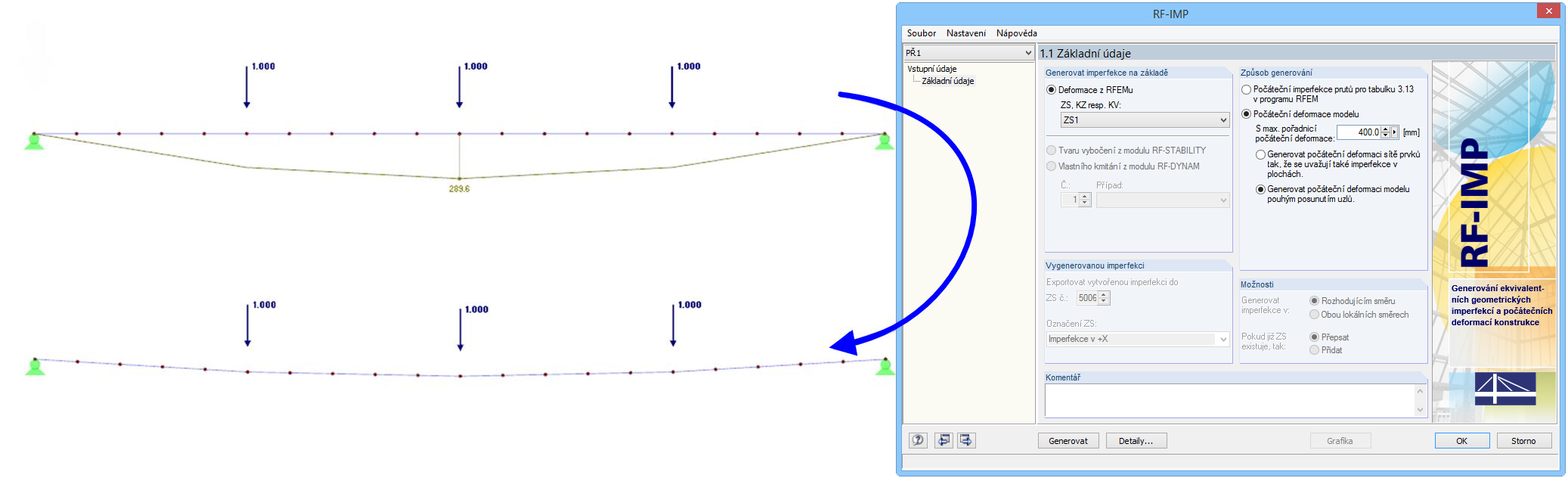Go to next input table icon

(966, 440)
